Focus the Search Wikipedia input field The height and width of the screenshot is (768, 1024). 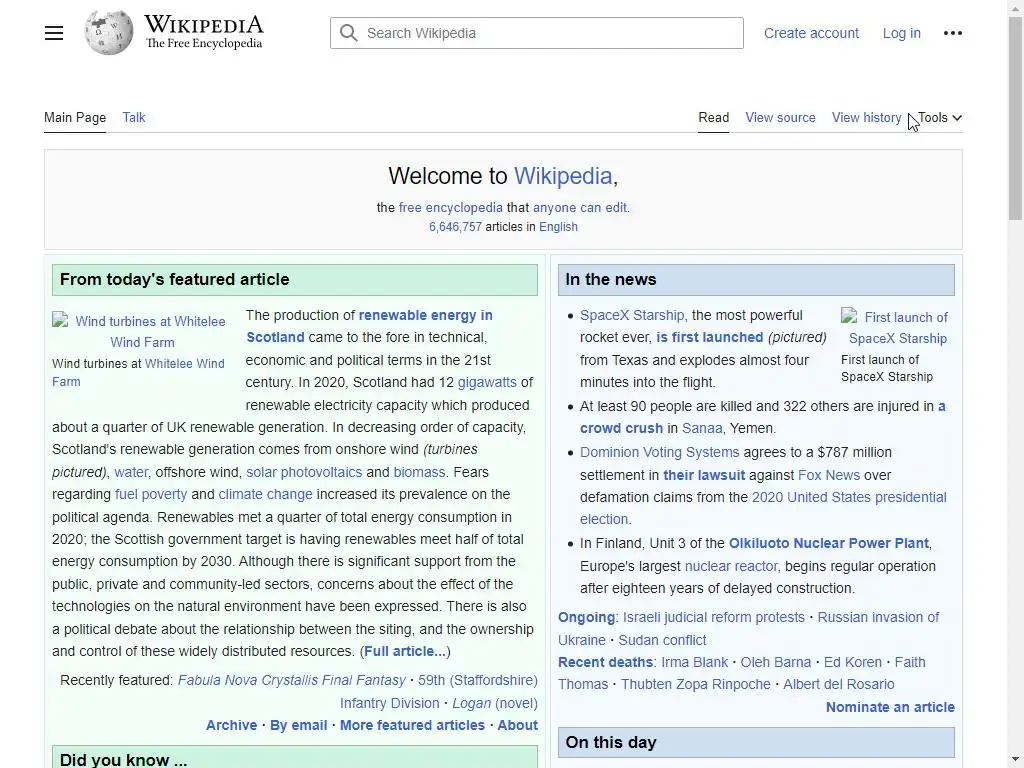point(537,33)
